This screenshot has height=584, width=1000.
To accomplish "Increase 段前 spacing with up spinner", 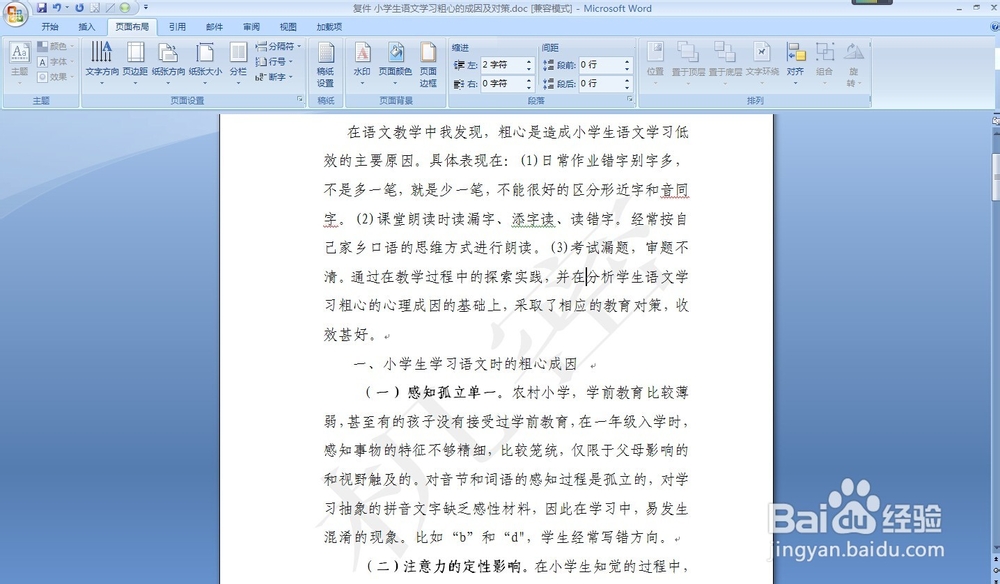I will coord(628,61).
